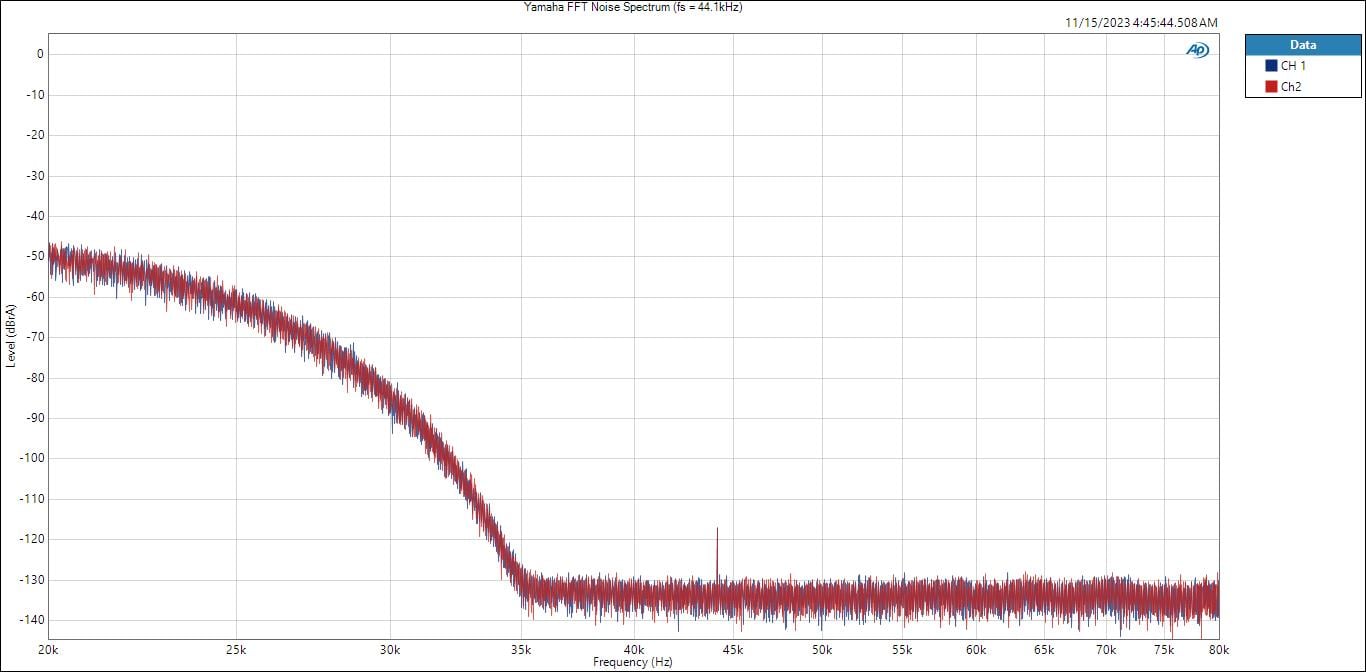Click the -120 level tick label
The width and height of the screenshot is (1366, 672).
point(32,539)
